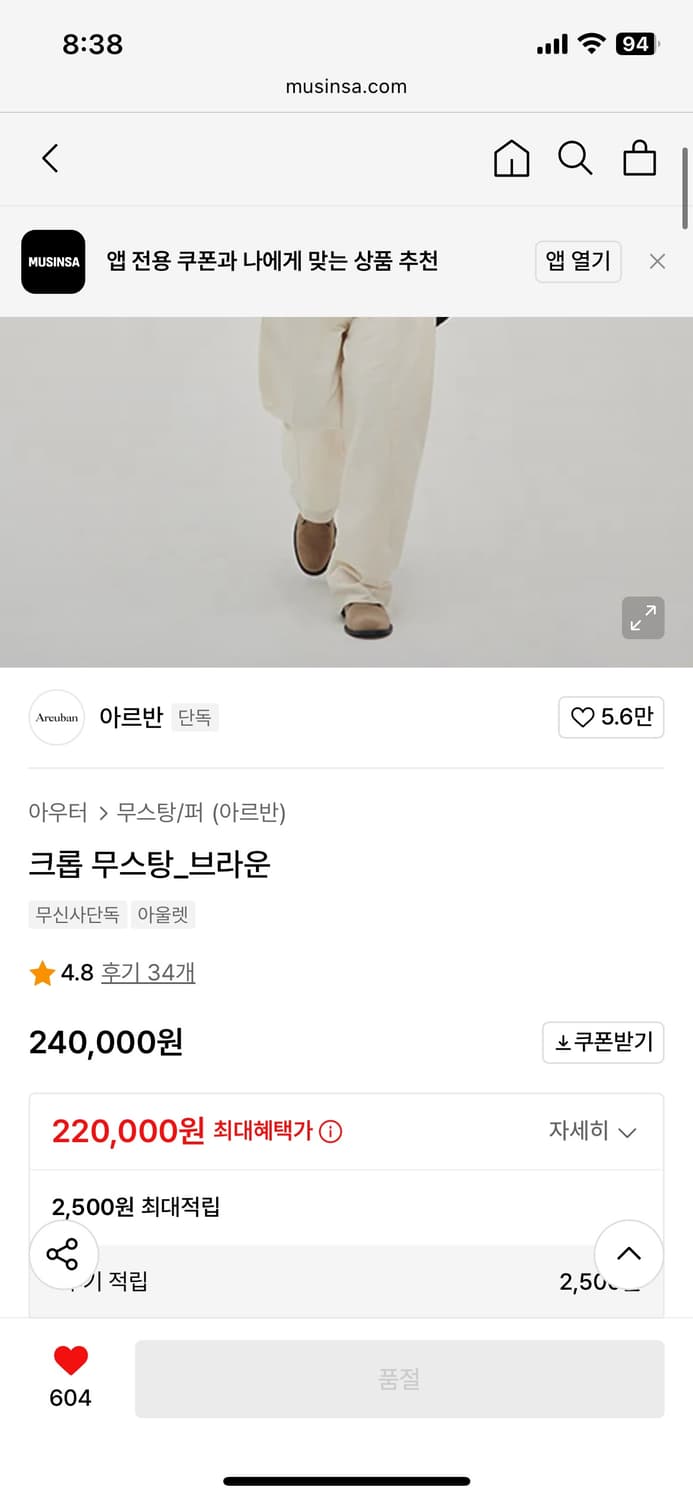View the product image in fullscreen

pyautogui.click(x=643, y=618)
